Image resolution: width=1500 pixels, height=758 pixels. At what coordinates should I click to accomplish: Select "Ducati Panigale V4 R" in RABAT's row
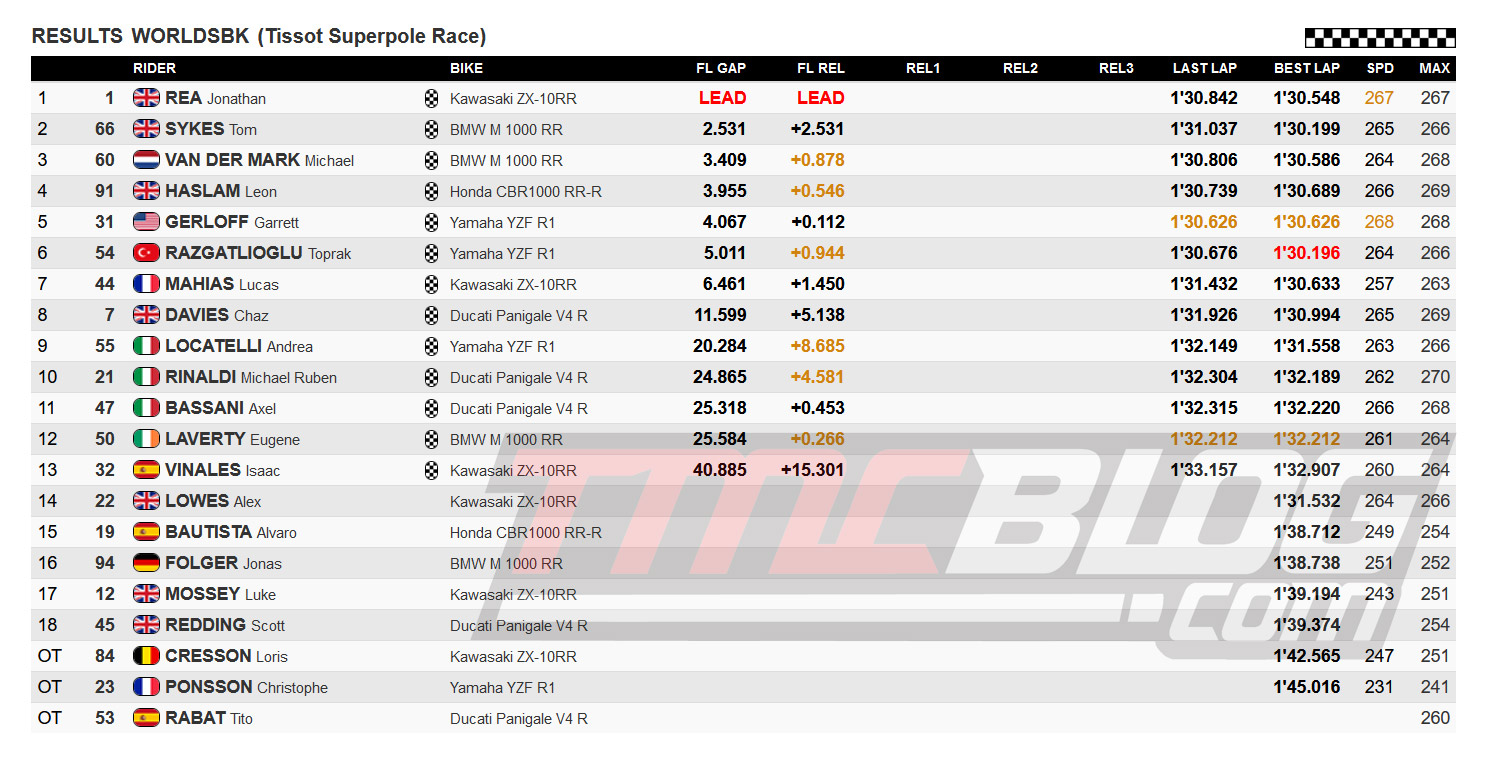(x=519, y=718)
